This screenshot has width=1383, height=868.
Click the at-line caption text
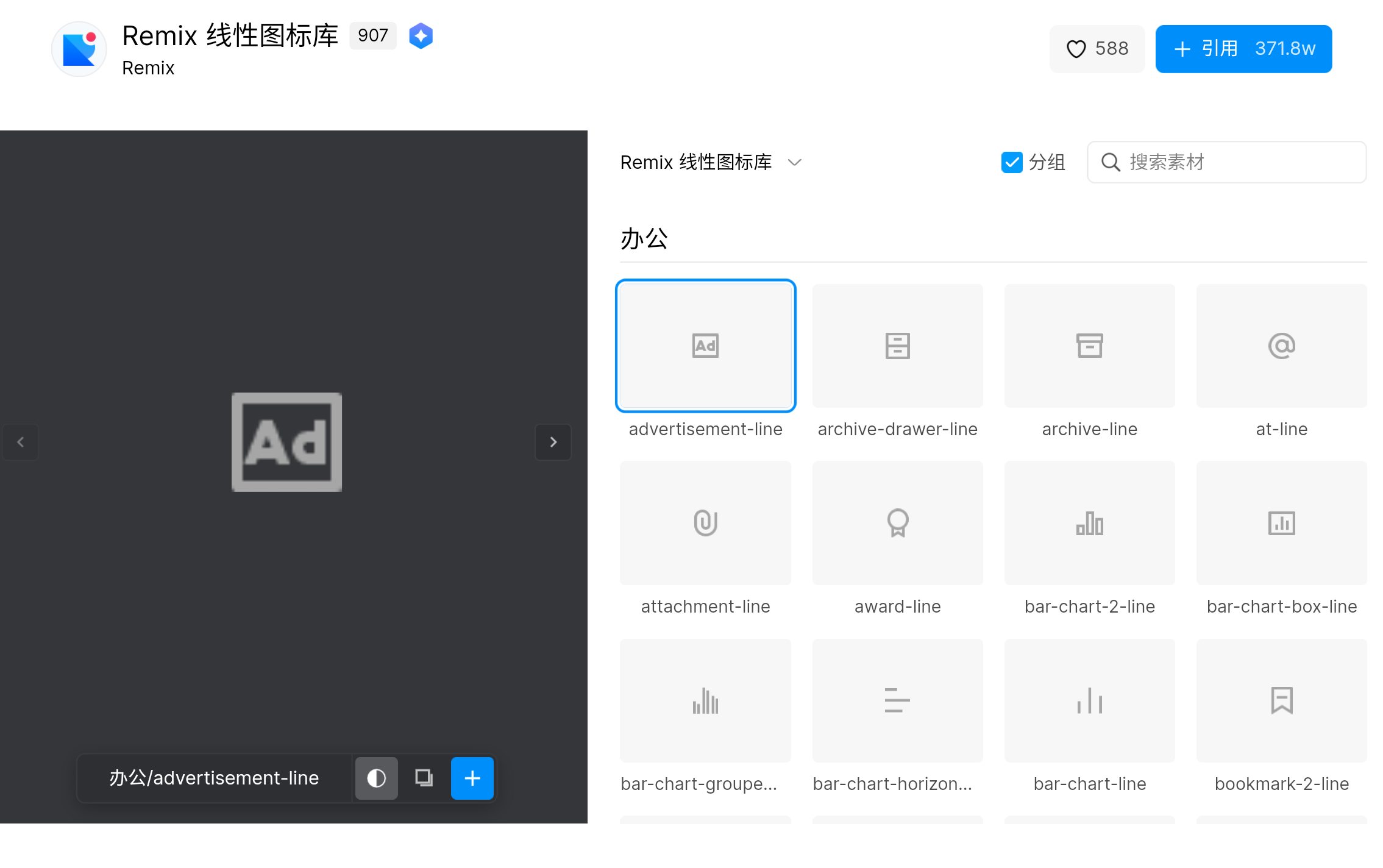[x=1281, y=429]
